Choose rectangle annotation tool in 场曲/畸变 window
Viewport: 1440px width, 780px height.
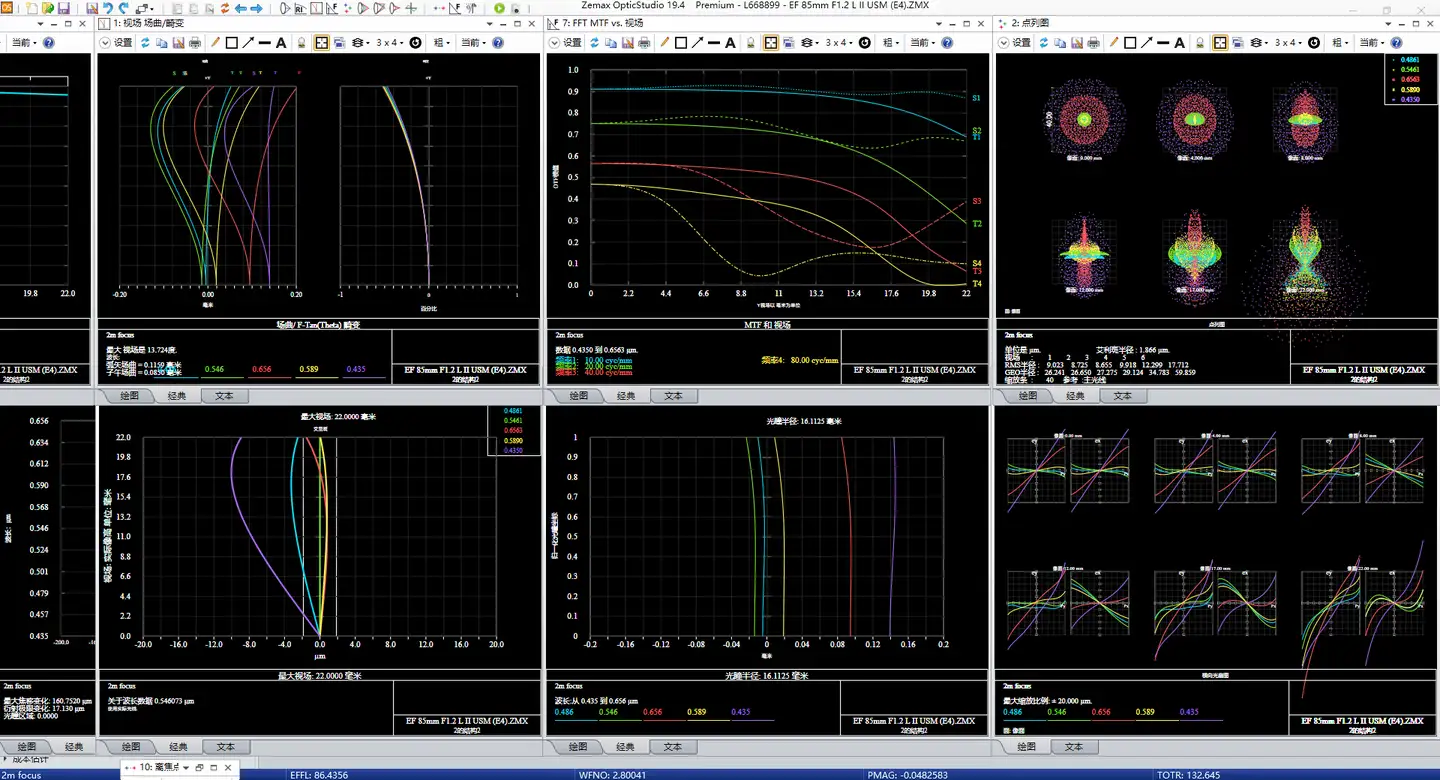pos(232,43)
